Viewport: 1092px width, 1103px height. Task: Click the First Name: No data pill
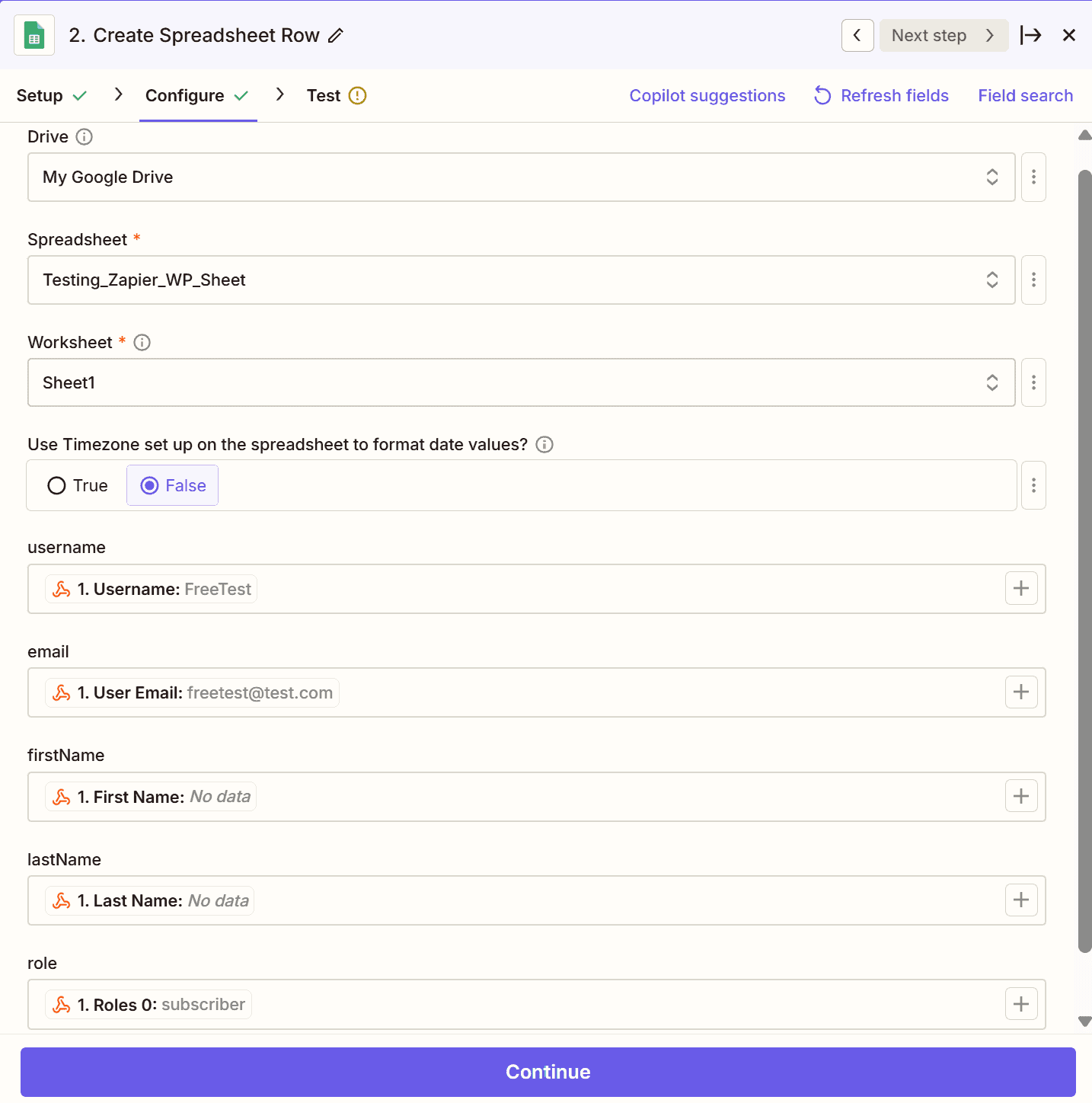click(x=151, y=797)
